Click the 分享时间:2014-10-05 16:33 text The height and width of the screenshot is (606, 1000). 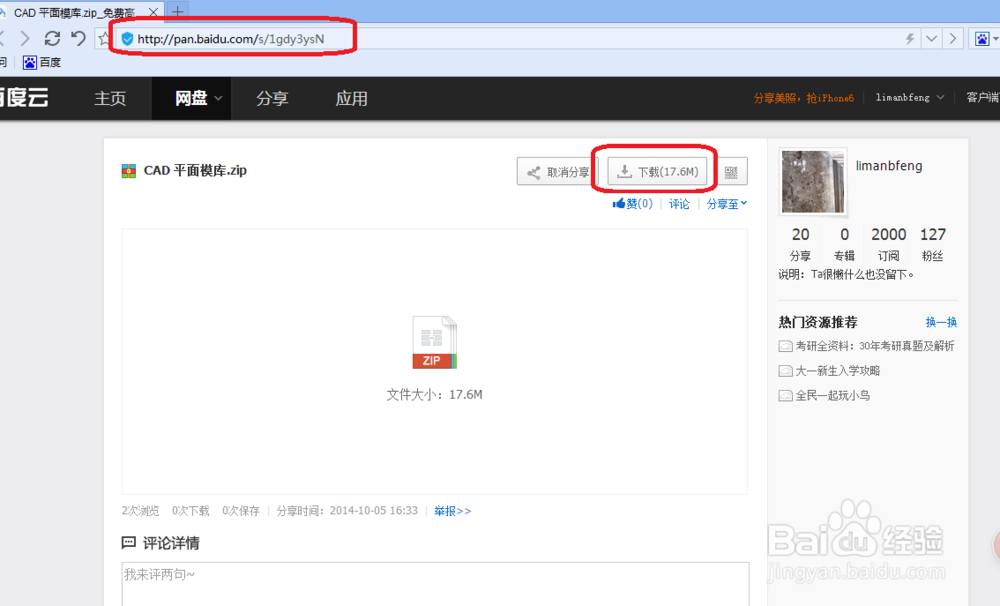347,511
